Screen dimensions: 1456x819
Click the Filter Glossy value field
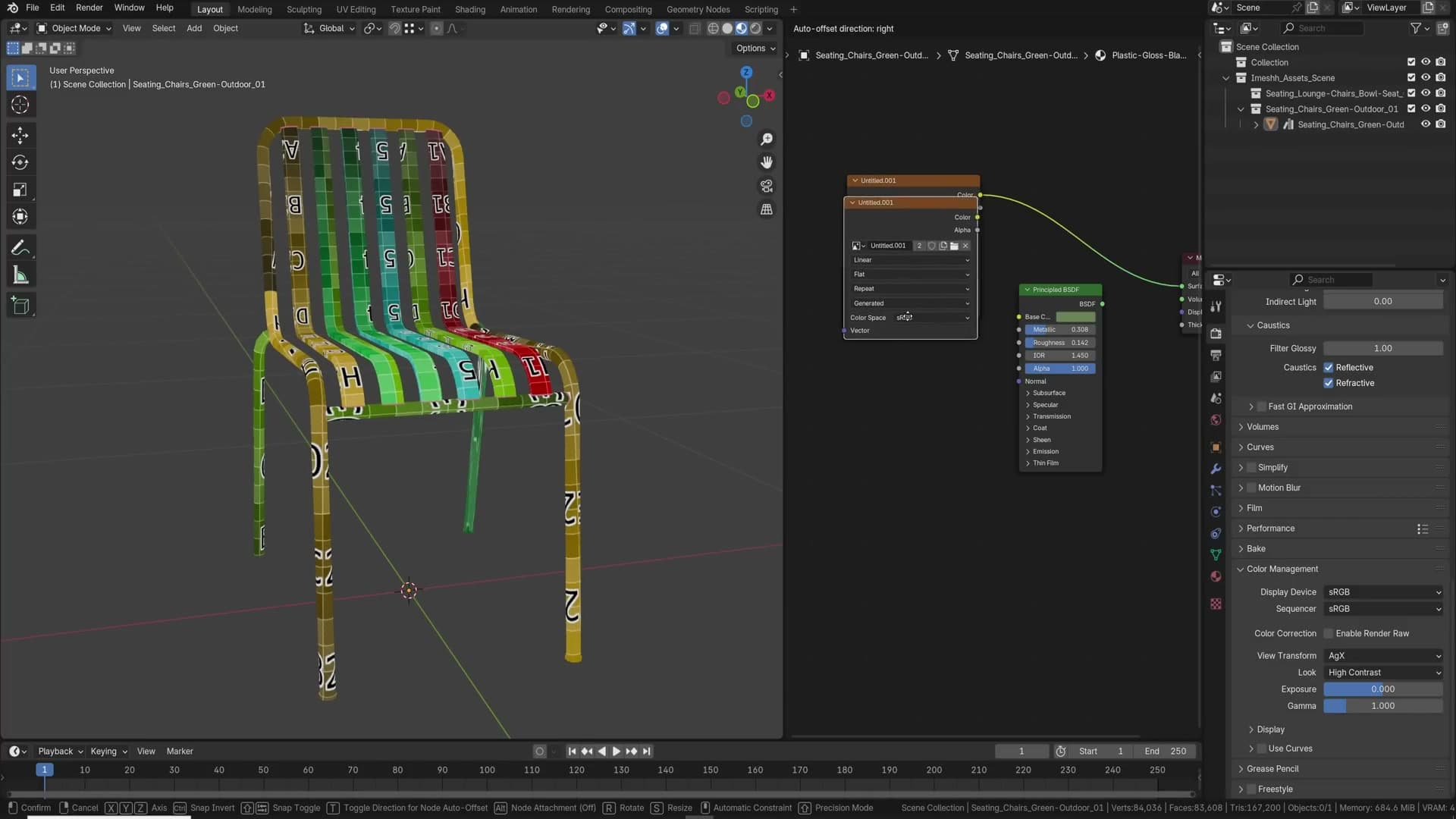coord(1383,348)
